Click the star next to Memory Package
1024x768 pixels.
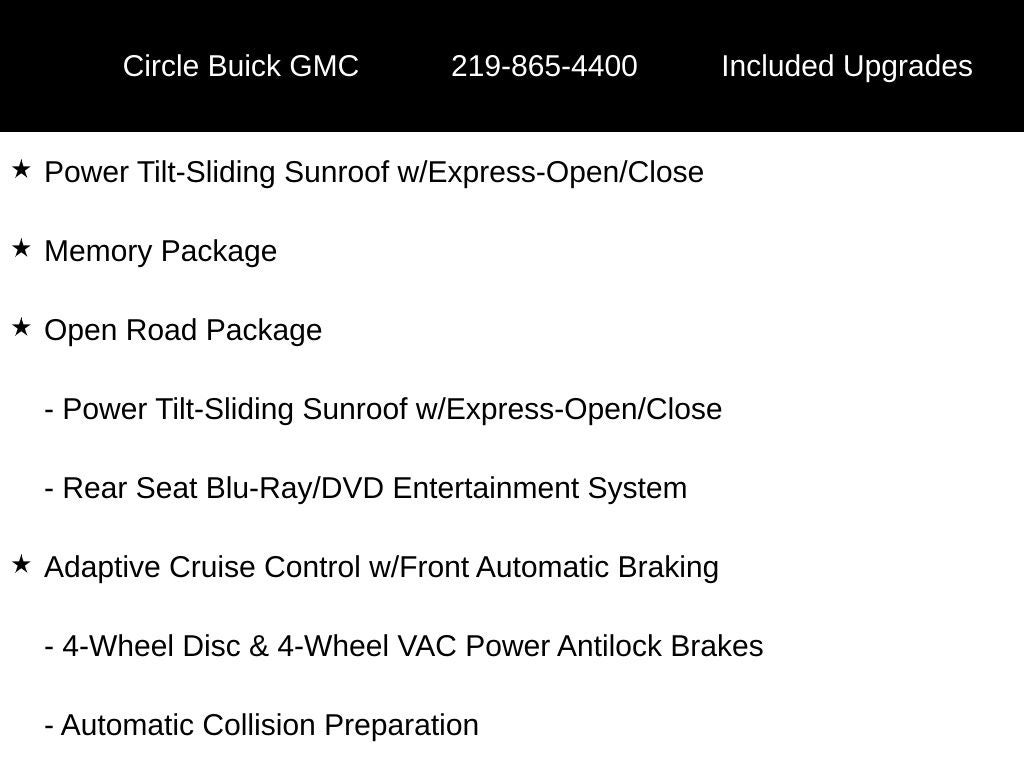click(x=21, y=248)
